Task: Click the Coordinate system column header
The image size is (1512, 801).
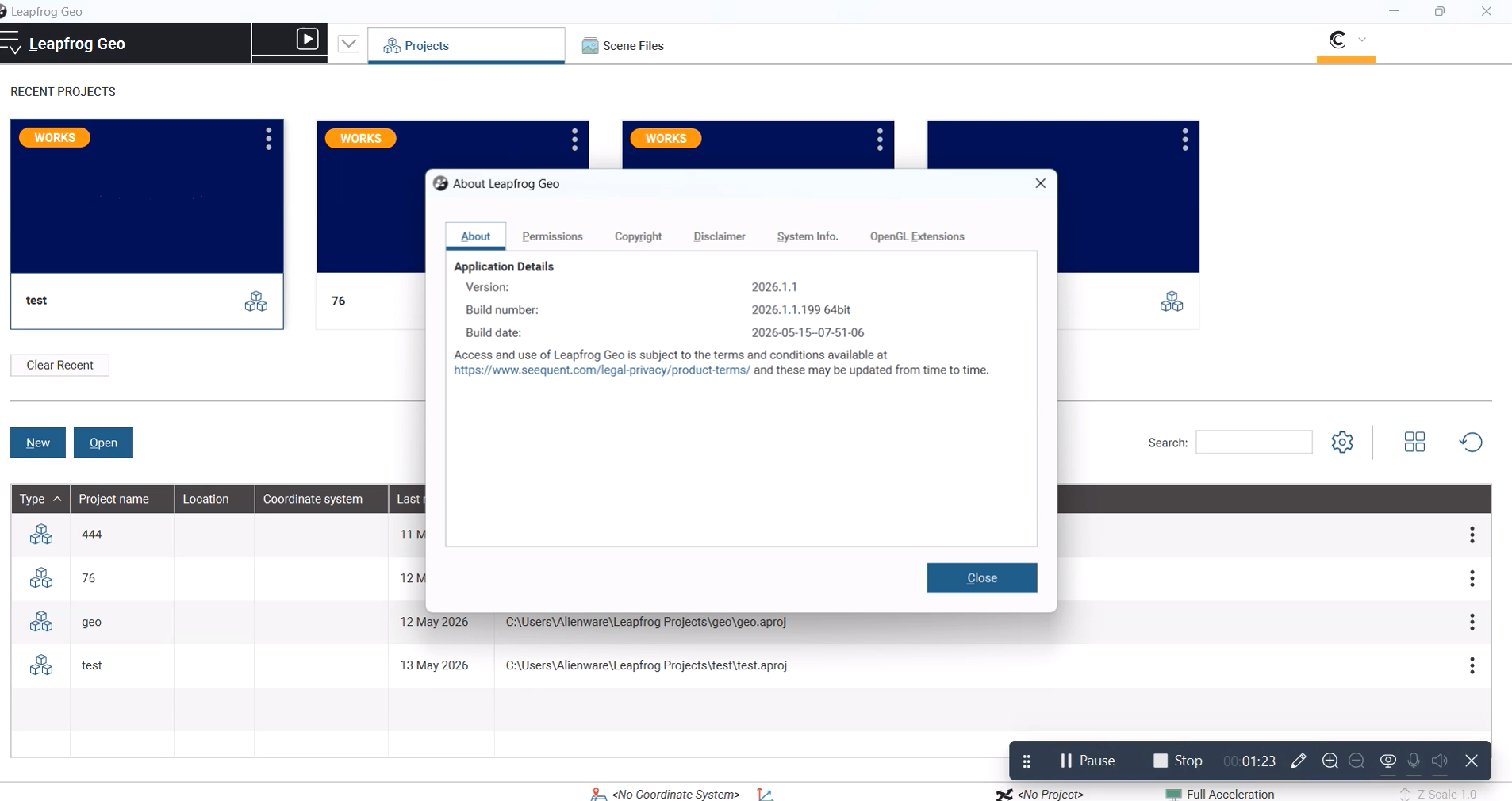Action: 321,499
